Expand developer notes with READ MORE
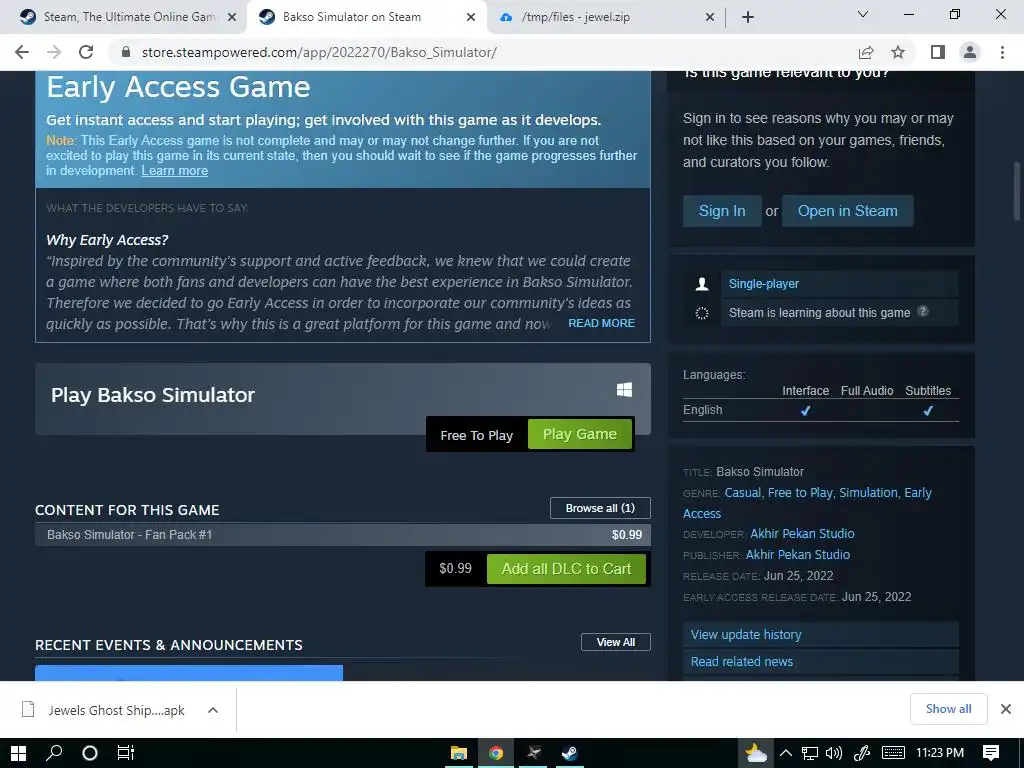The image size is (1024, 768). 601,323
